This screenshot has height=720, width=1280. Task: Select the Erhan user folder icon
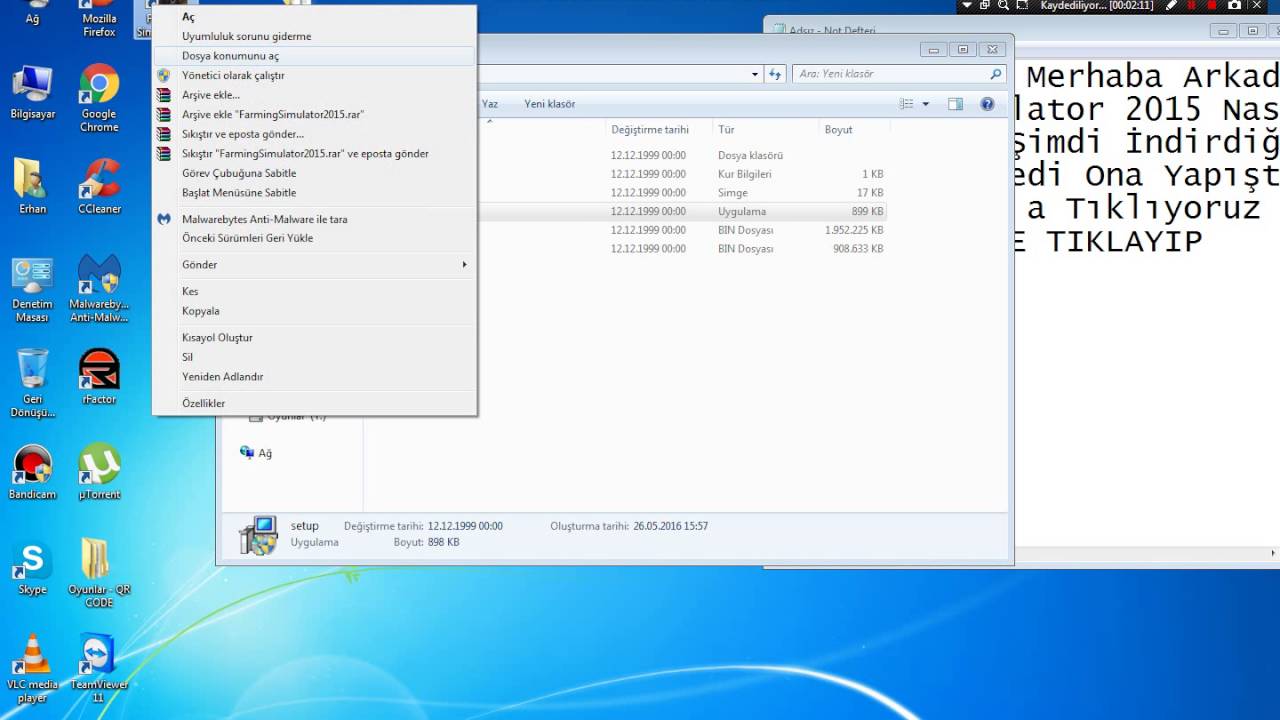pyautogui.click(x=32, y=187)
